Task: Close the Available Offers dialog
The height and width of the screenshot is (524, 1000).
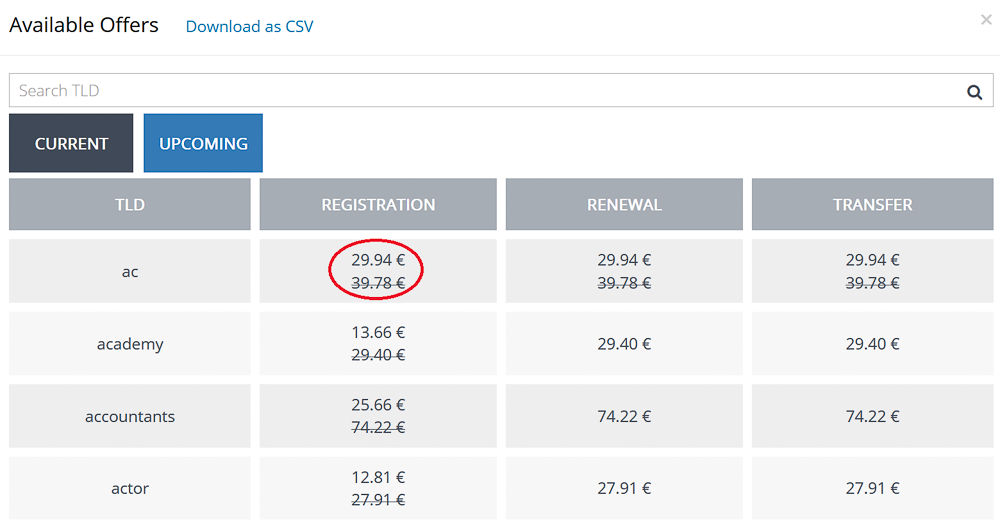Action: pos(986,20)
